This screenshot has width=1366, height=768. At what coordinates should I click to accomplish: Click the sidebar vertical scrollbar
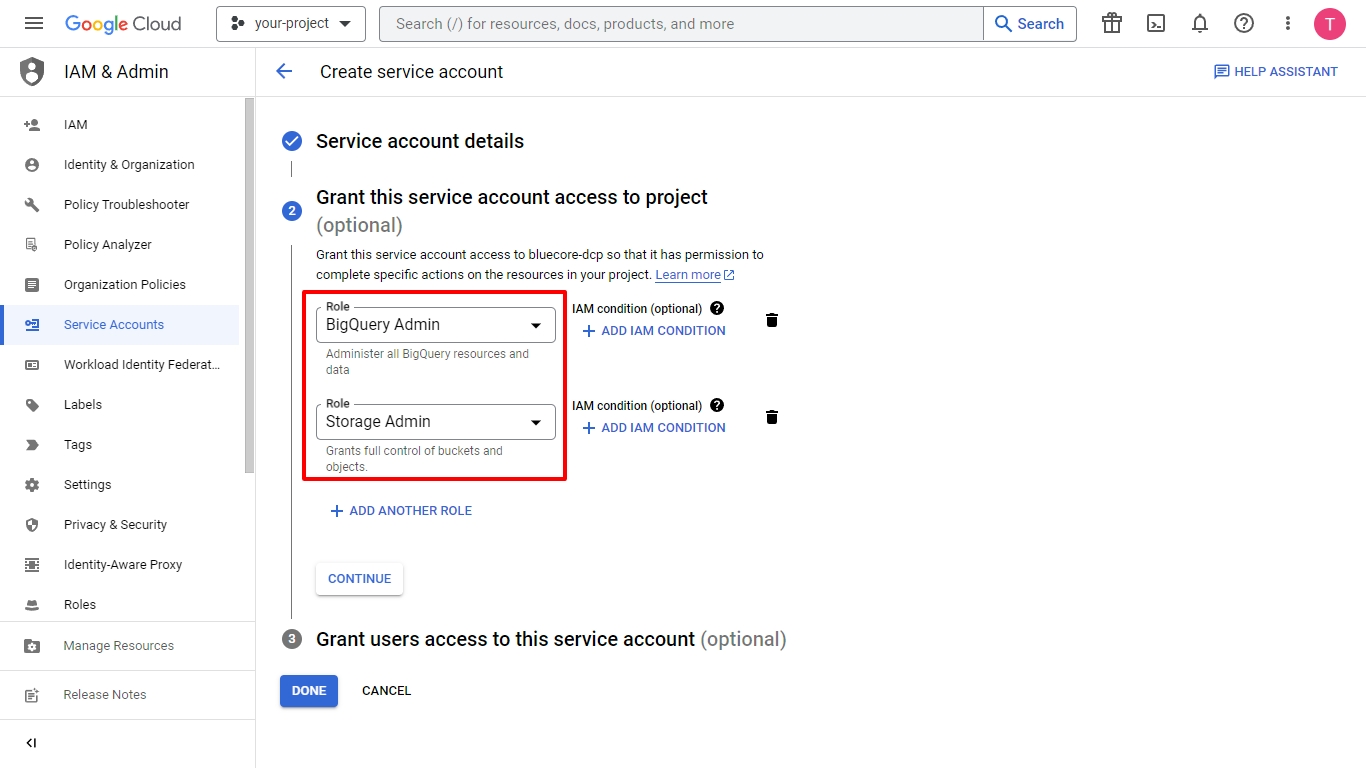249,285
